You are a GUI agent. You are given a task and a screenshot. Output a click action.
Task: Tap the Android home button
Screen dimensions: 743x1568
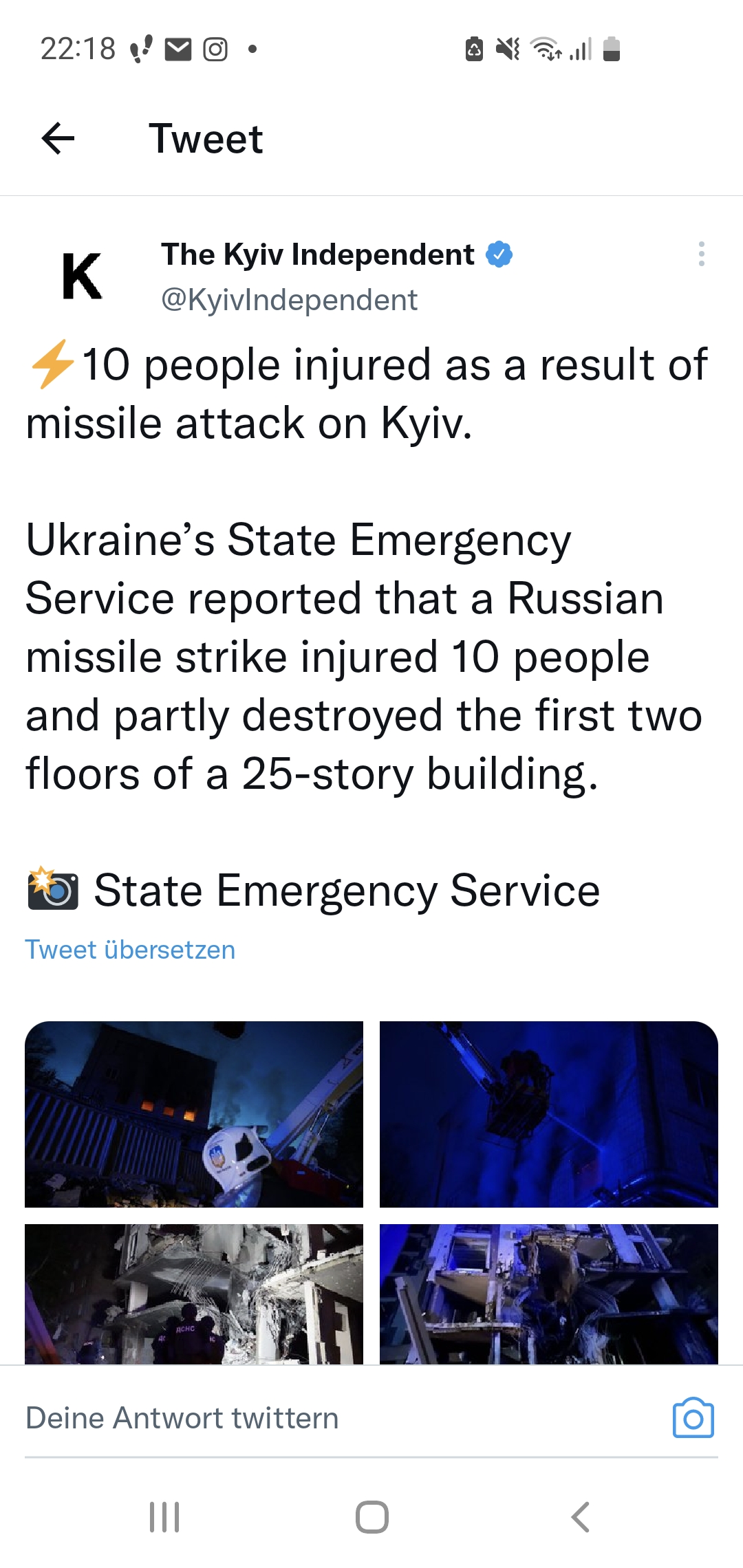(371, 1516)
